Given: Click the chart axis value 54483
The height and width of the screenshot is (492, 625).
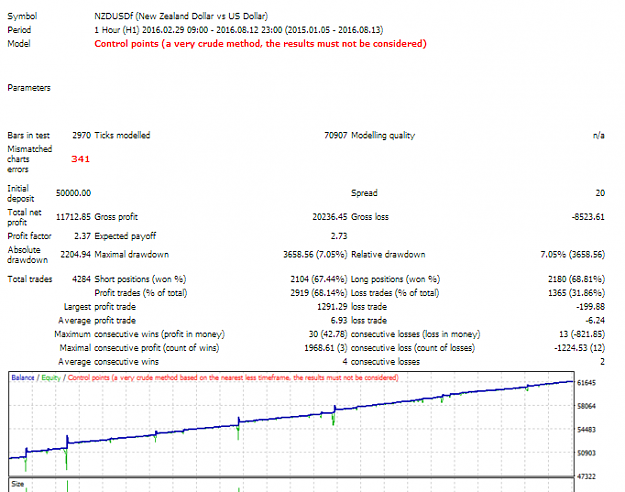Looking at the screenshot, I should (x=586, y=430).
